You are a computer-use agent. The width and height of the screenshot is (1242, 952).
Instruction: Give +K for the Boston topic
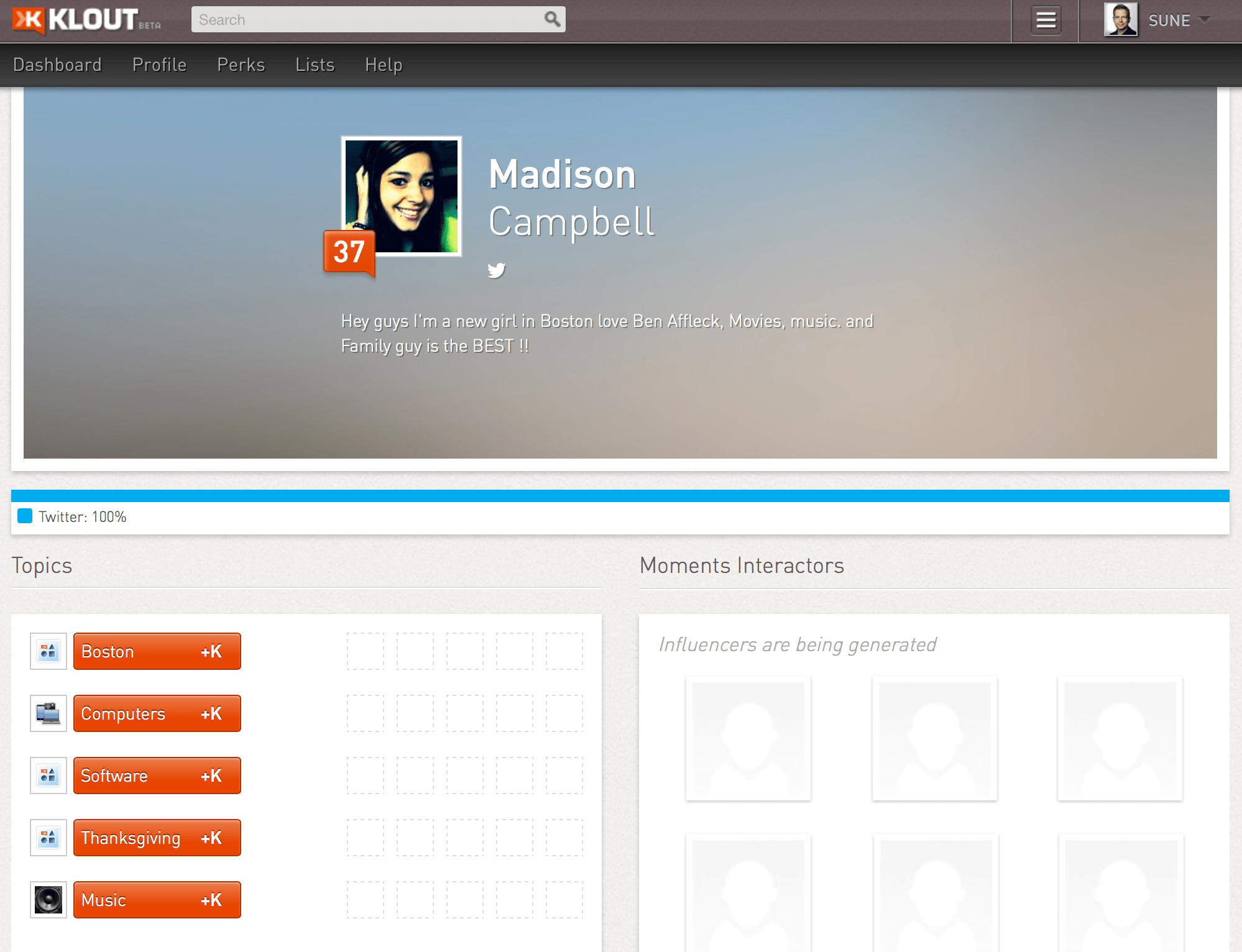pos(211,651)
